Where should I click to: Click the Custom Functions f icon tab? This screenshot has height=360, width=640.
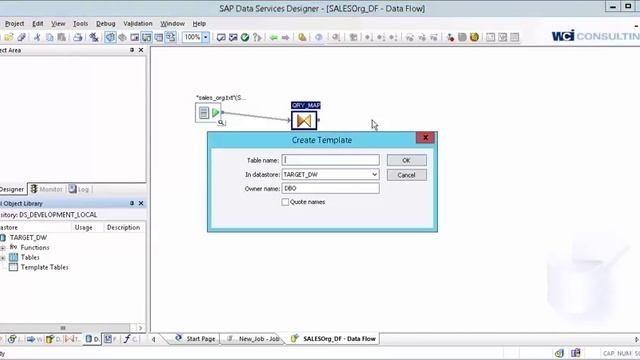tap(127, 339)
